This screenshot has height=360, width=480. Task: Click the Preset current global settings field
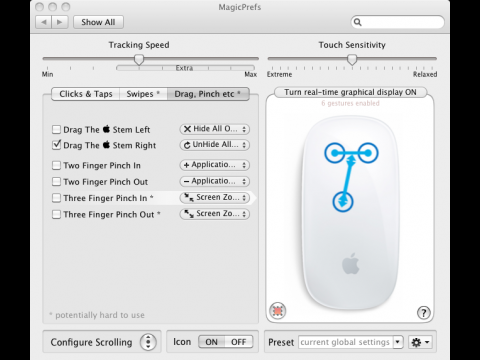pos(346,342)
